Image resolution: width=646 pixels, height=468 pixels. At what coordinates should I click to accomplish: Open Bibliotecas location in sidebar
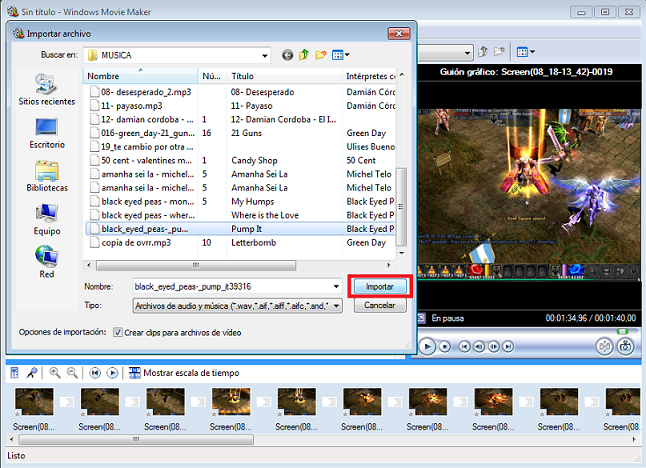[x=47, y=176]
